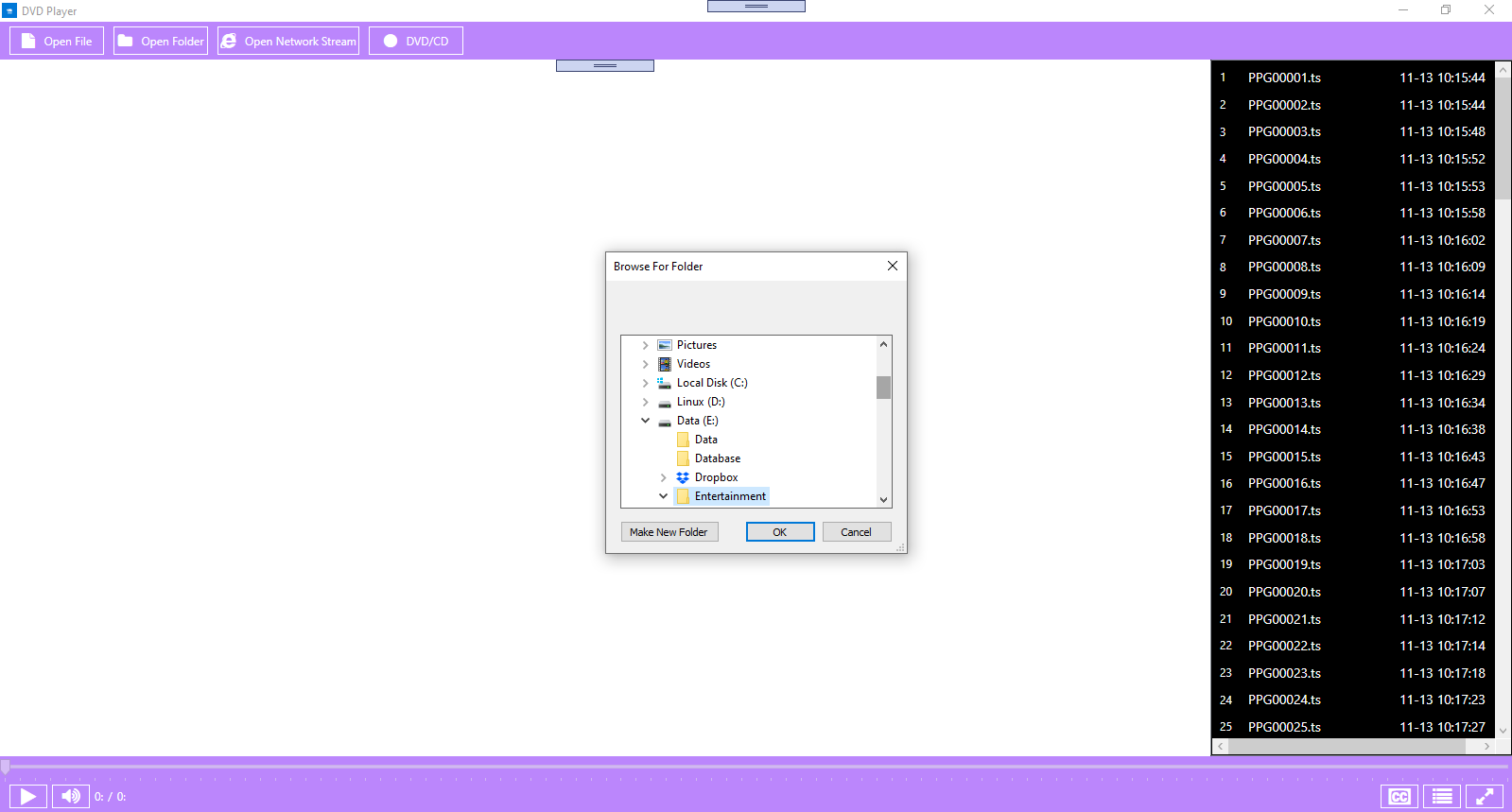Expand the Local Disk (C:) node
The width and height of the screenshot is (1512, 812).
[x=646, y=384]
